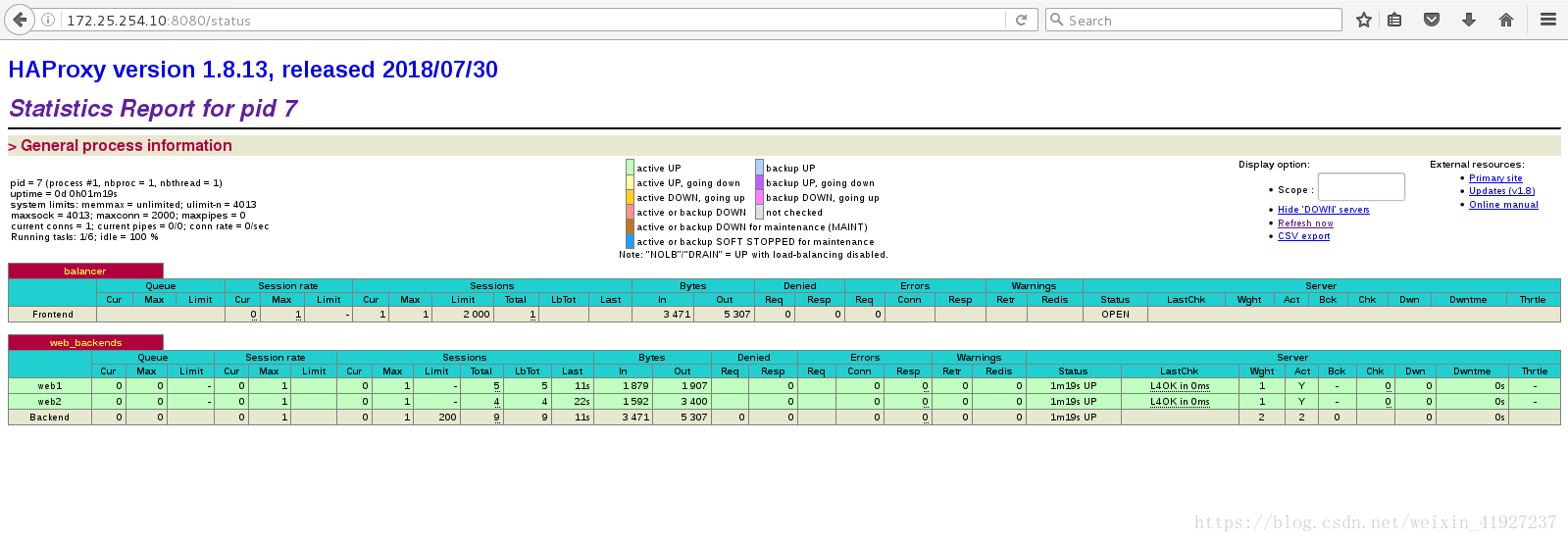Viewport: 1568px width, 542px height.
Task: Open the Pocket shield icon
Action: click(x=1432, y=20)
